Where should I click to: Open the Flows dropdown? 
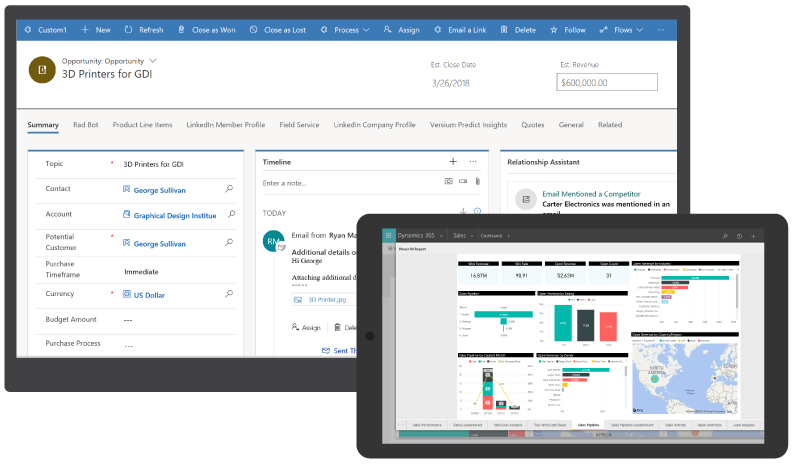coord(621,30)
